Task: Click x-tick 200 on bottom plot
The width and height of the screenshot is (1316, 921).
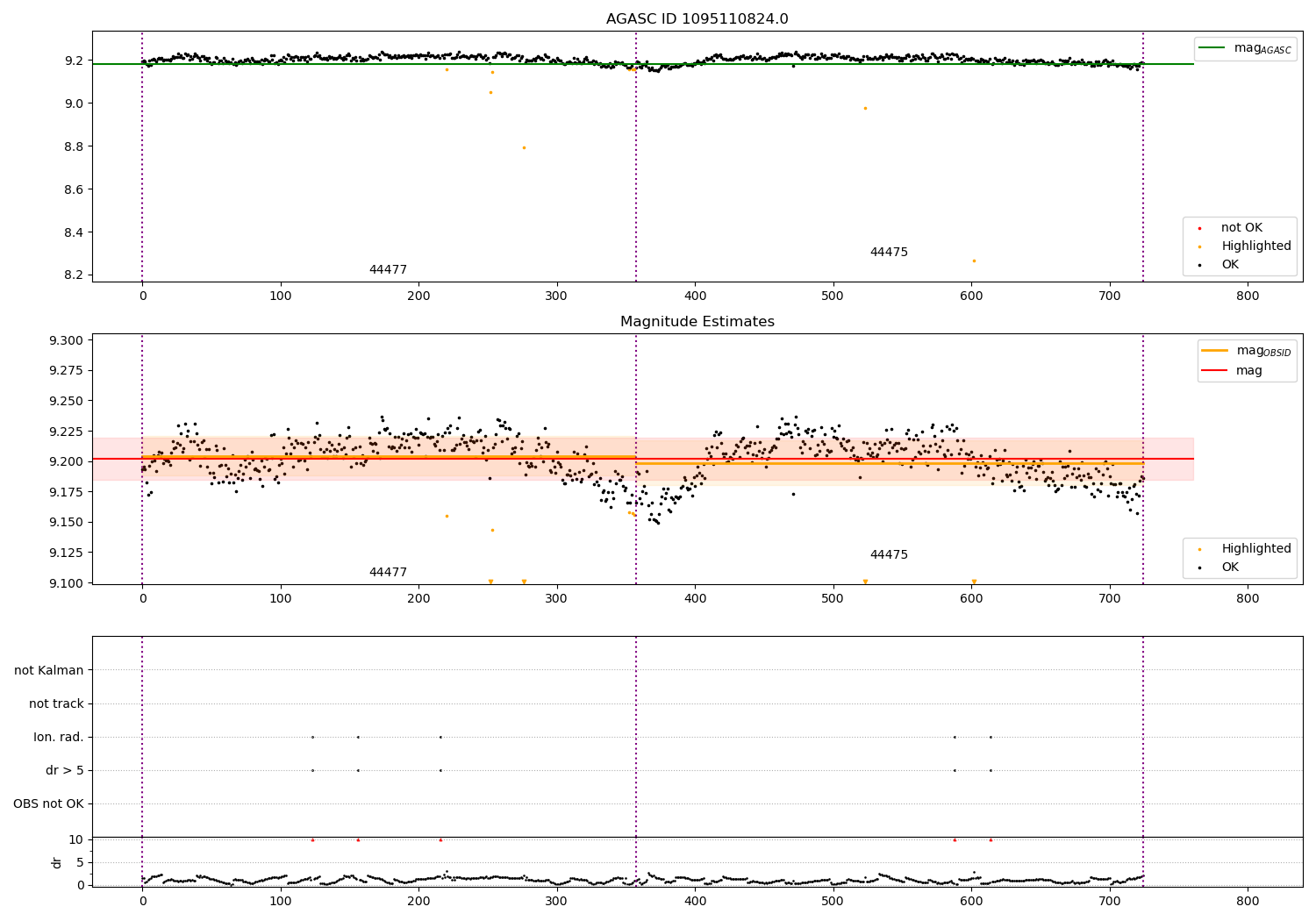Action: [x=418, y=901]
